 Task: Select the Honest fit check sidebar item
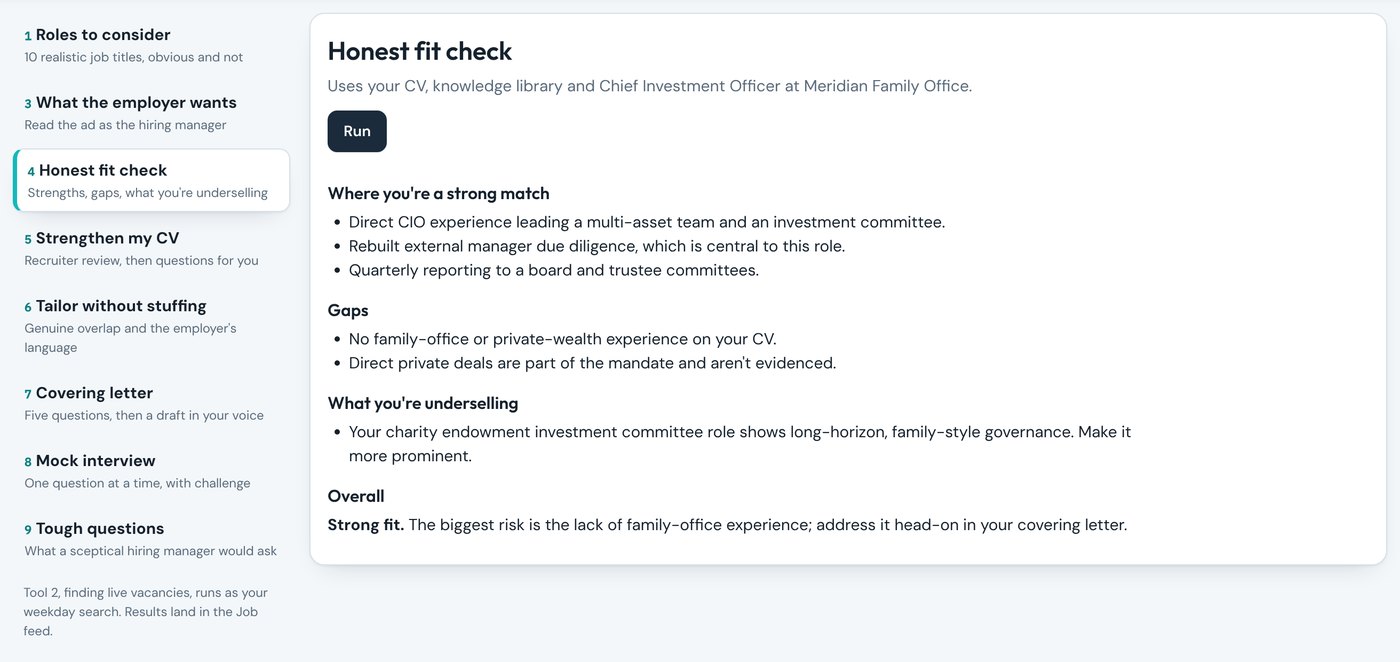pyautogui.click(x=151, y=180)
